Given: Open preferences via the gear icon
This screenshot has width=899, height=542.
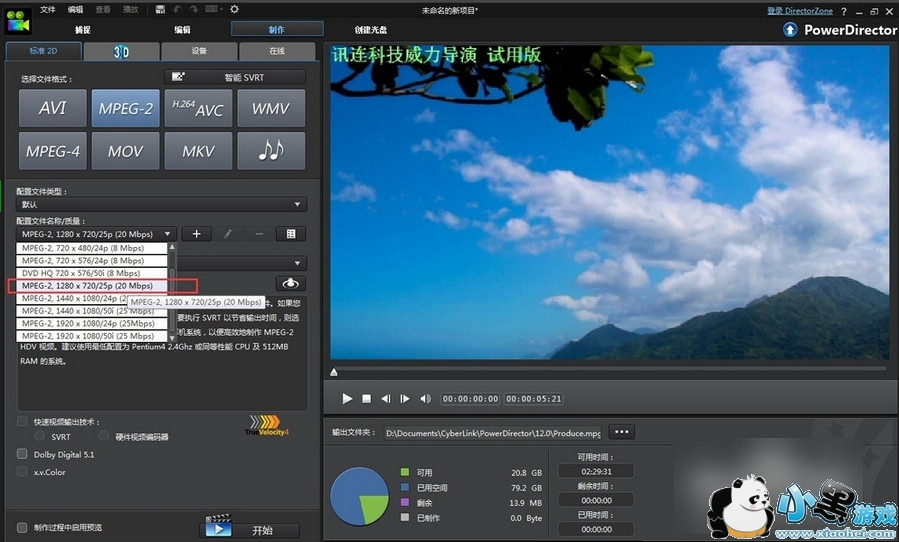Looking at the screenshot, I should [234, 9].
